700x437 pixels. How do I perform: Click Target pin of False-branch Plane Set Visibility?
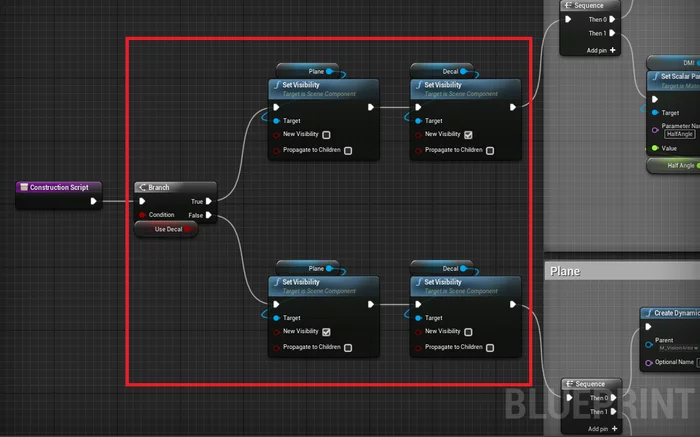tap(276, 318)
